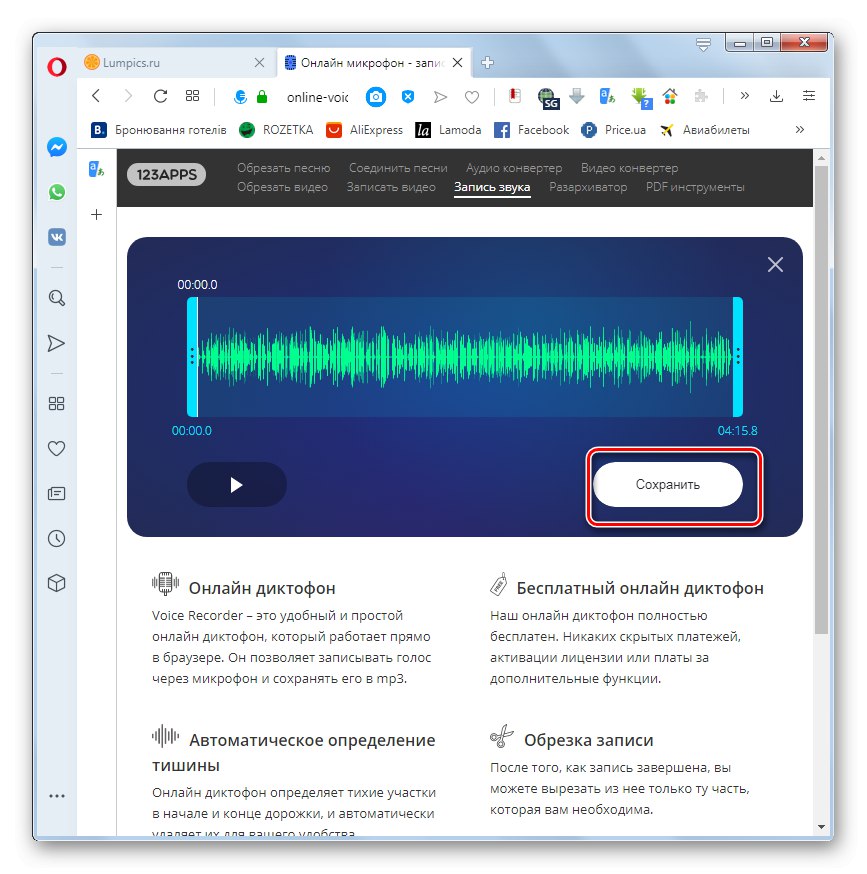Add page to bookmarks with heart icon
The width and height of the screenshot is (867, 874).
click(472, 98)
